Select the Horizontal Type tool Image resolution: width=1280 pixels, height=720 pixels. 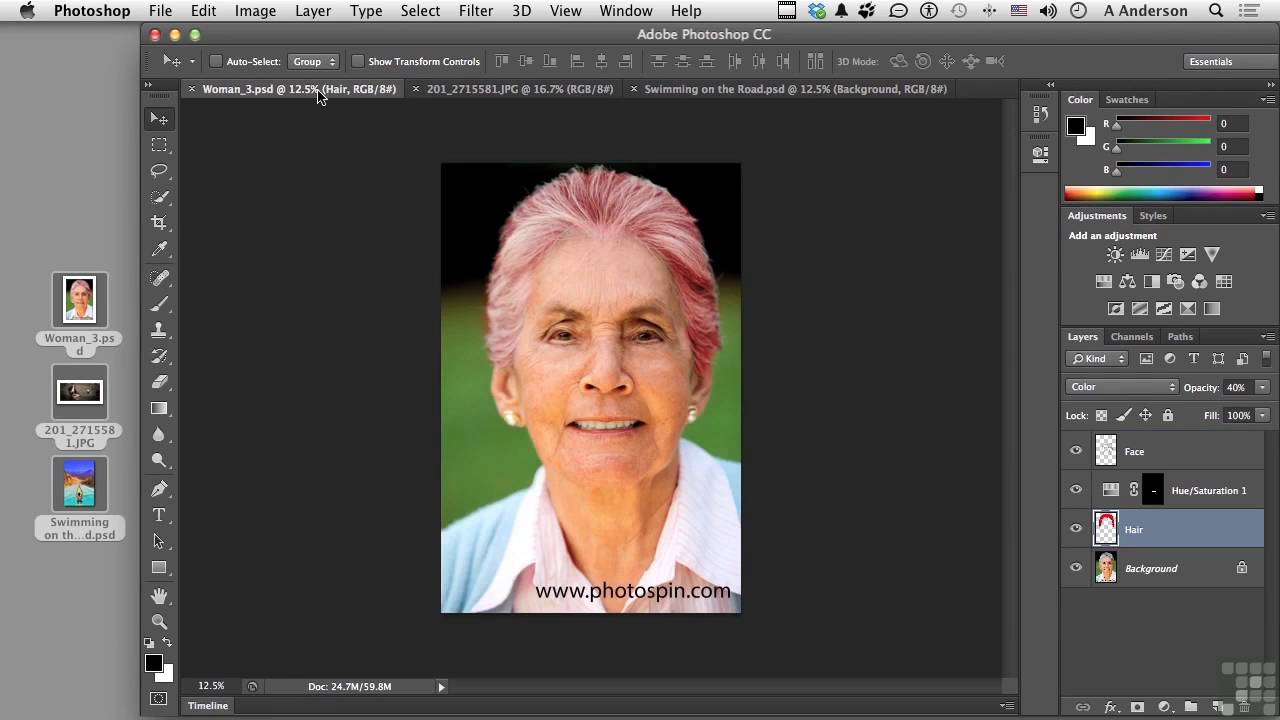159,515
